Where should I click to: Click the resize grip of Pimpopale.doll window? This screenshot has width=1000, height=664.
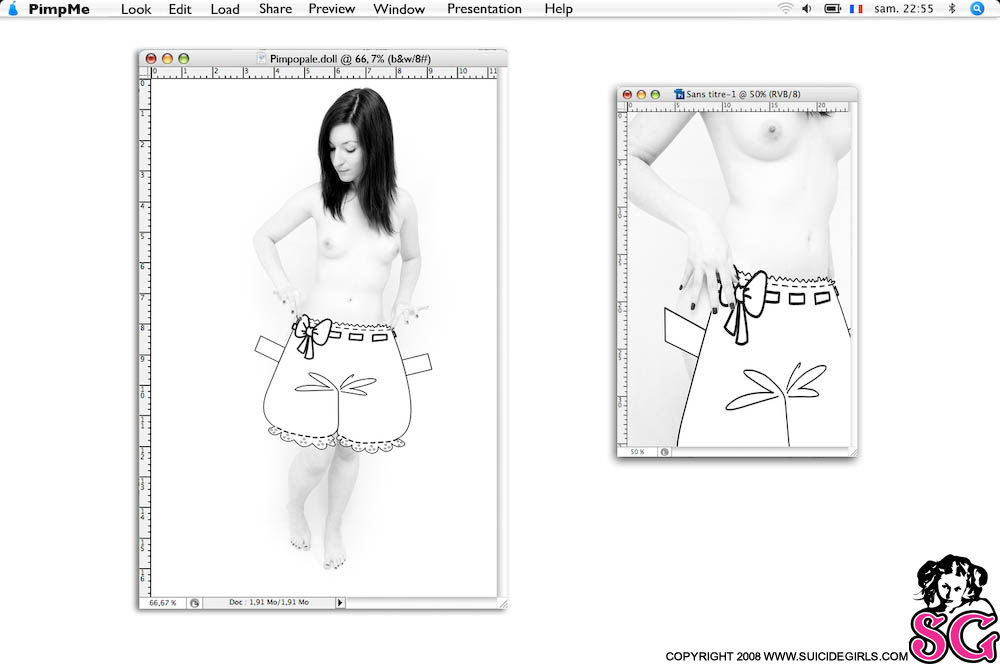(x=503, y=603)
